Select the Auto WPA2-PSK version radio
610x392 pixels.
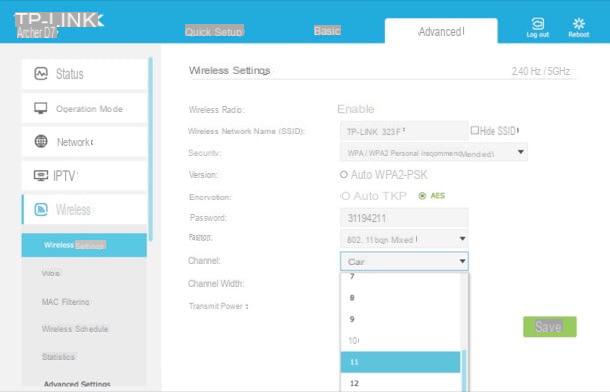[x=344, y=174]
